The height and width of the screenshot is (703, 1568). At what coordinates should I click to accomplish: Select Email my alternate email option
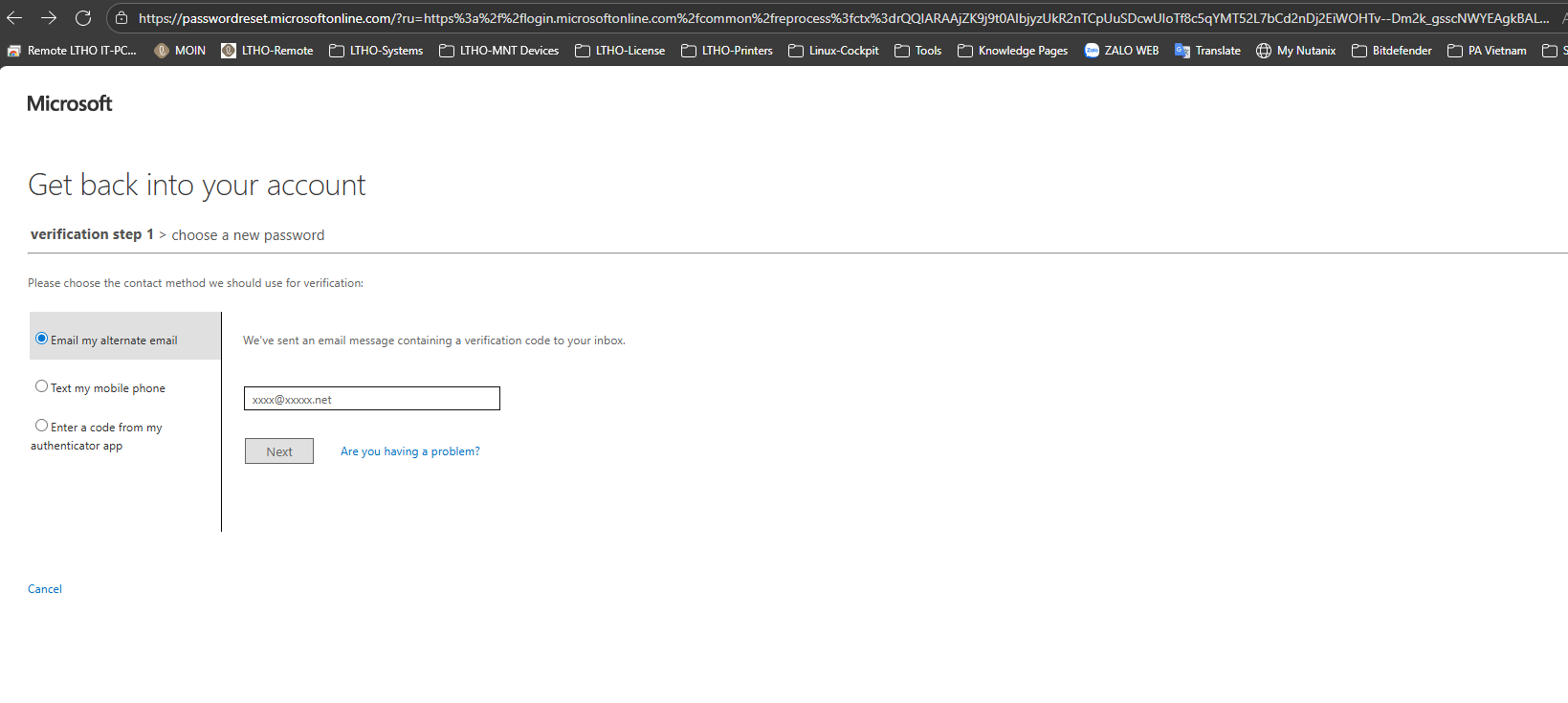42,339
